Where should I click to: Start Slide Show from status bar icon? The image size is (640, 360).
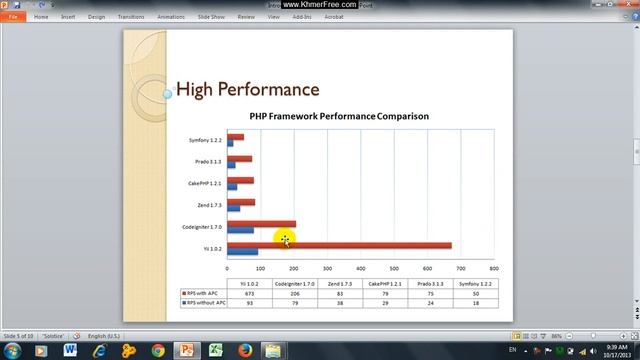coord(543,336)
